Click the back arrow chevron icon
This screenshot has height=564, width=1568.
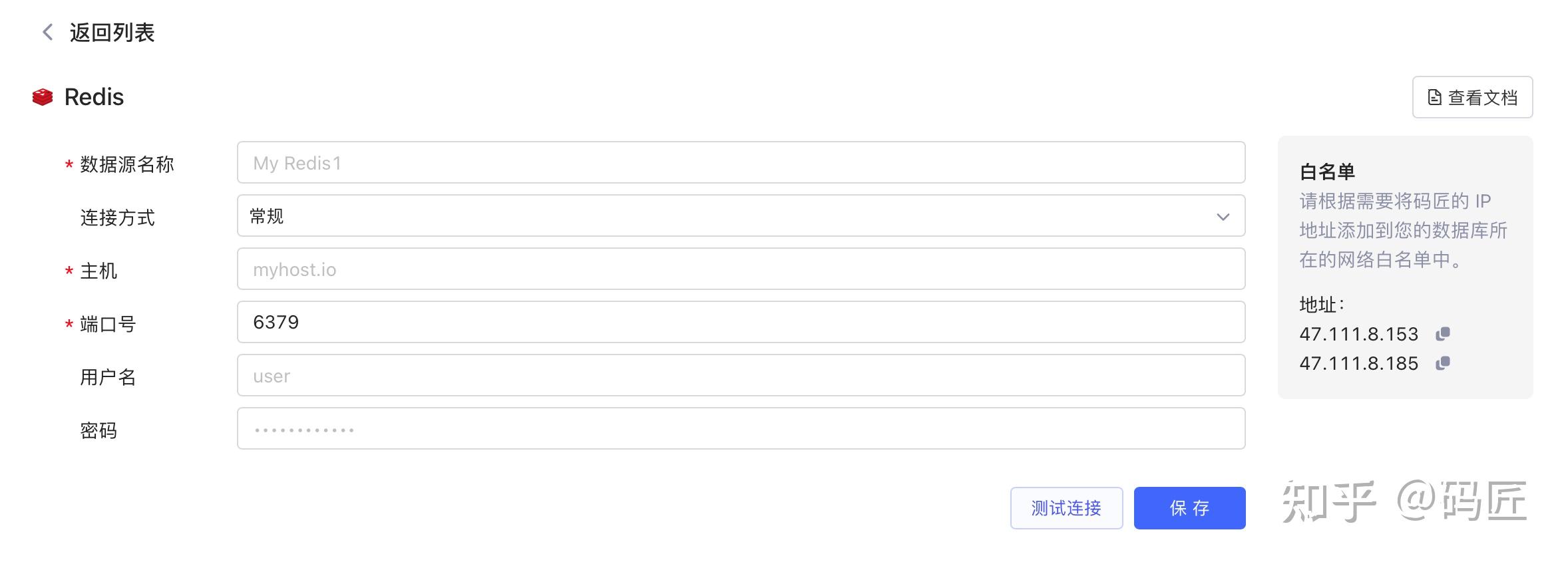point(47,32)
